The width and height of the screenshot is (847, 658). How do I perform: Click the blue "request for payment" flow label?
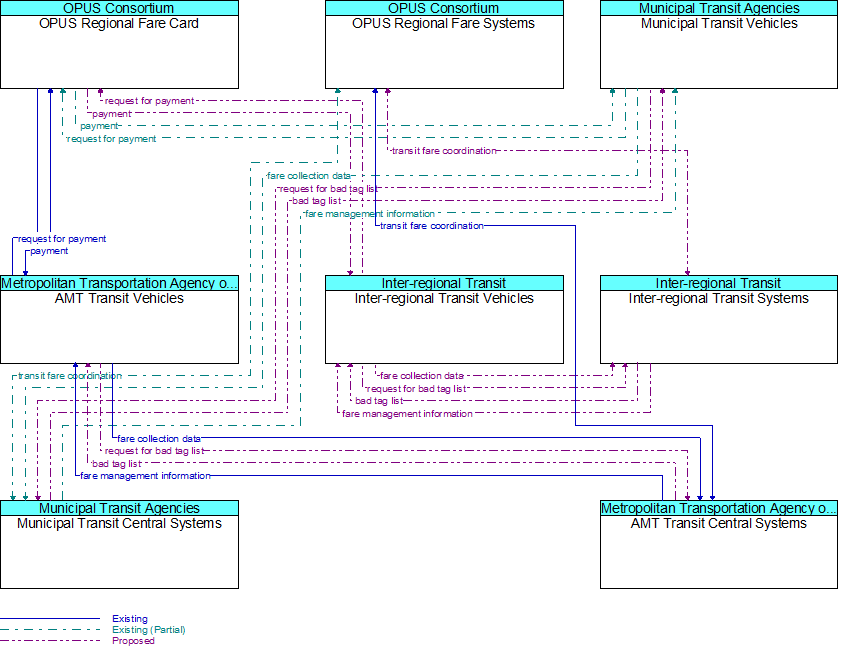62,239
